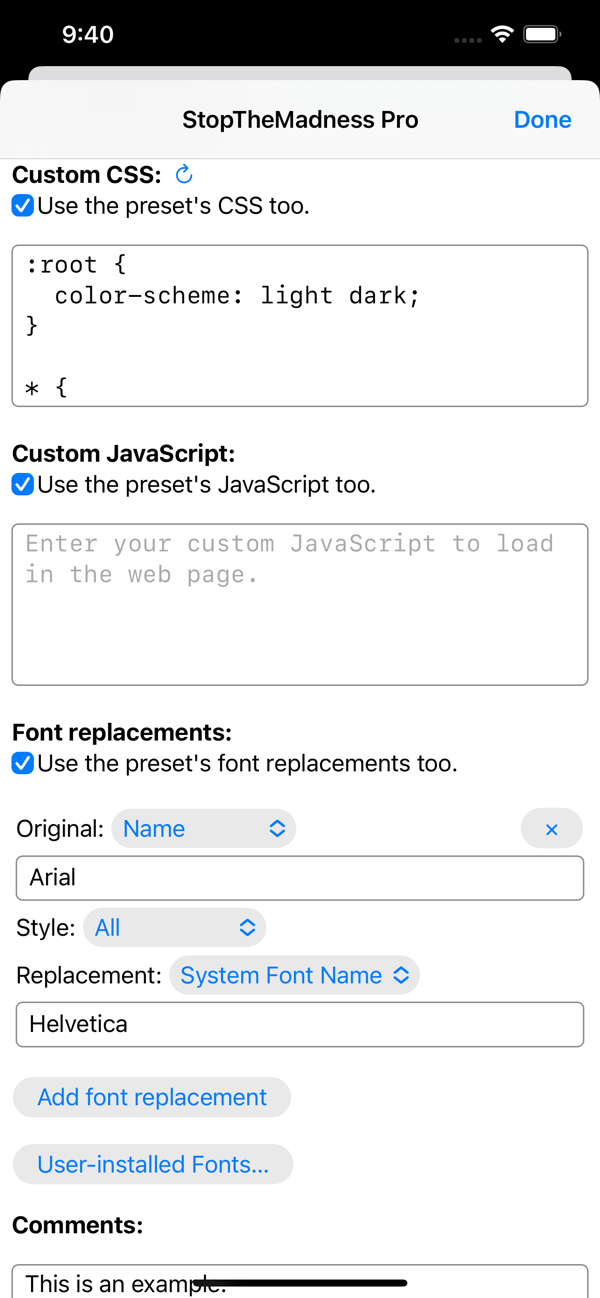Click the Arial original font field
600x1298 pixels.
(x=300, y=878)
